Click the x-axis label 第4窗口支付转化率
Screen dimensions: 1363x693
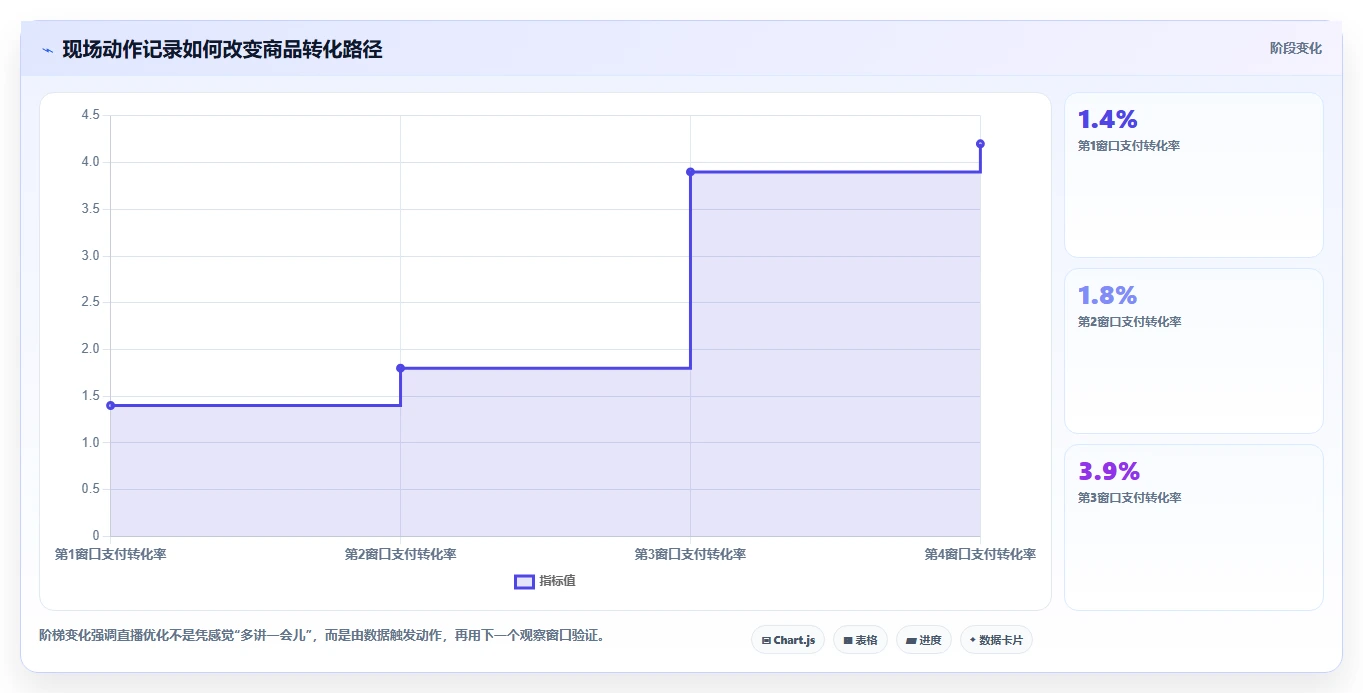point(980,554)
